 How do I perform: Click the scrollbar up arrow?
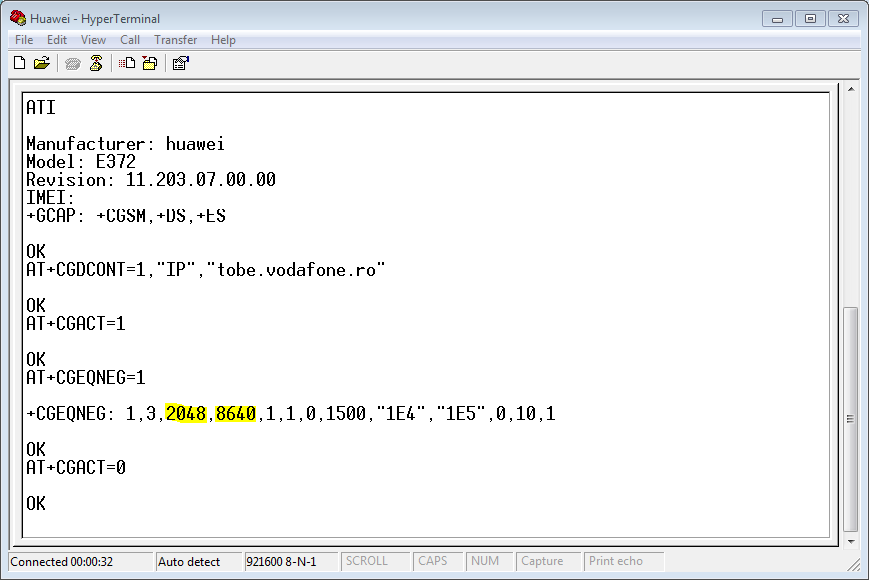point(851,89)
